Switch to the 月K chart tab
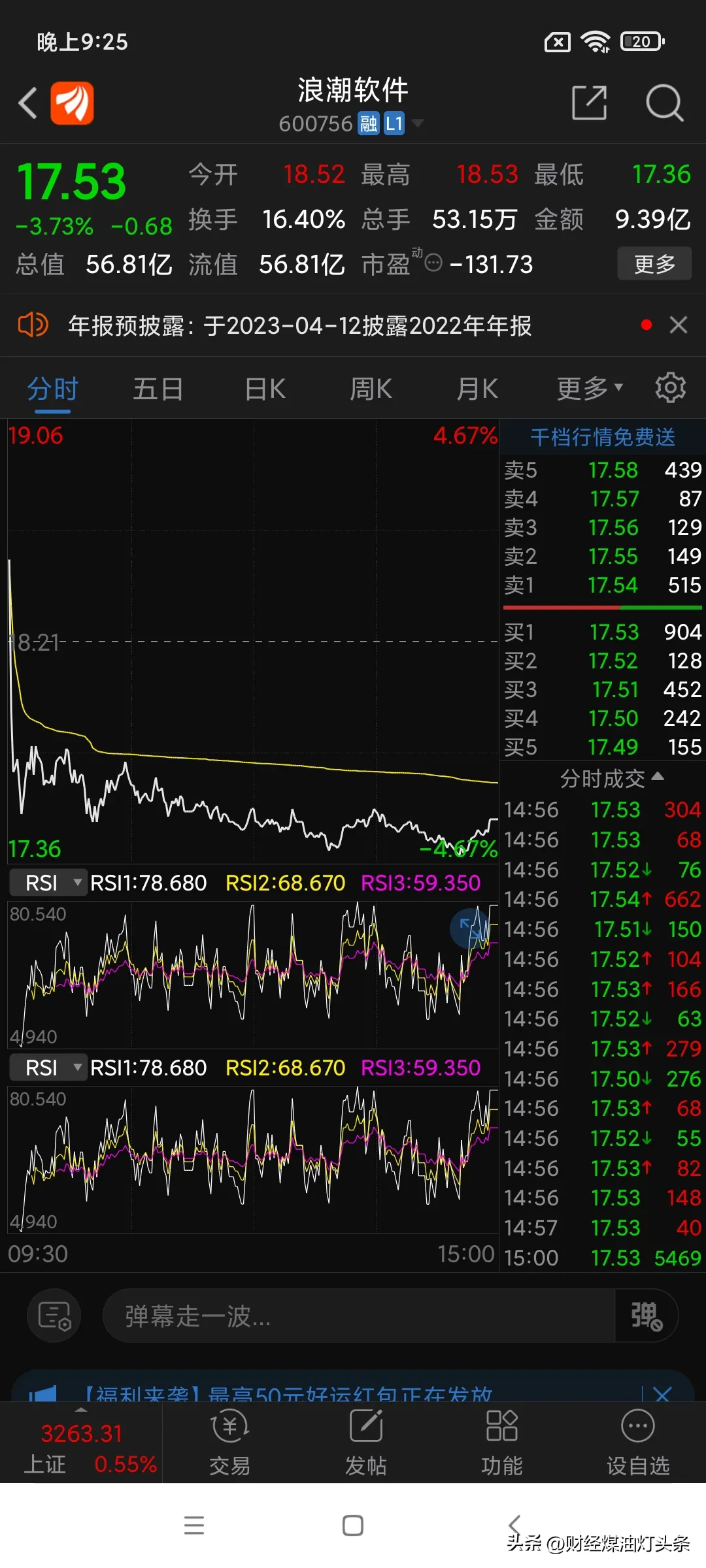 [477, 389]
